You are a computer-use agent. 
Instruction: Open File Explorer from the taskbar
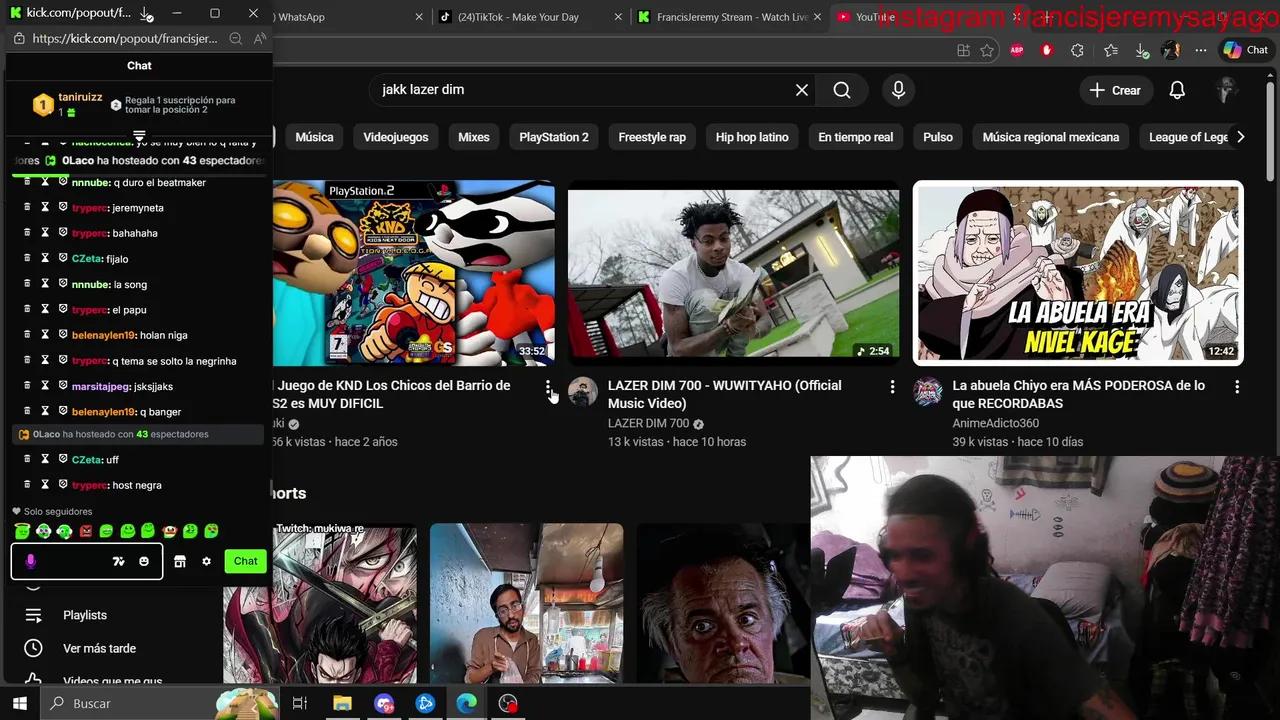point(342,704)
